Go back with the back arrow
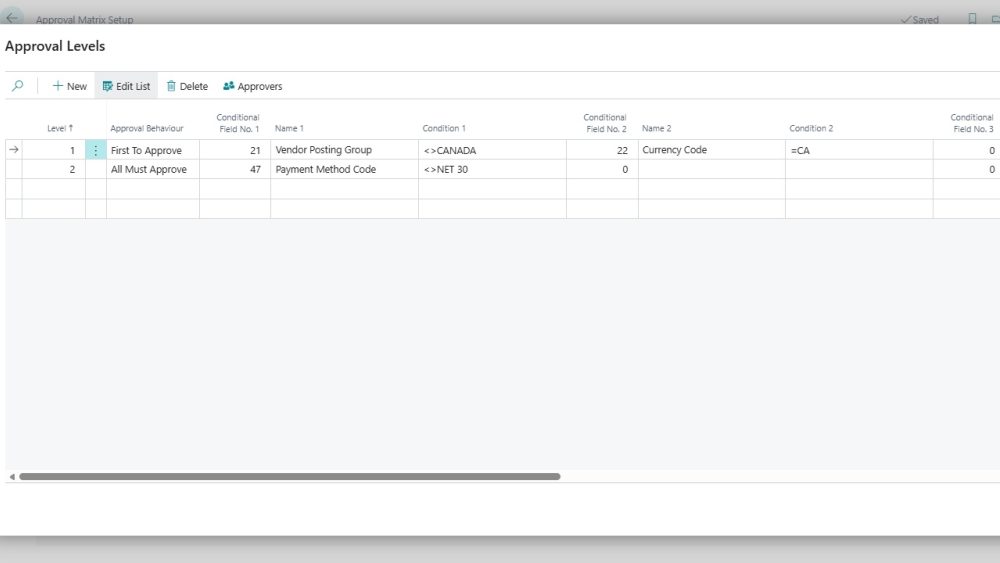 [11, 17]
